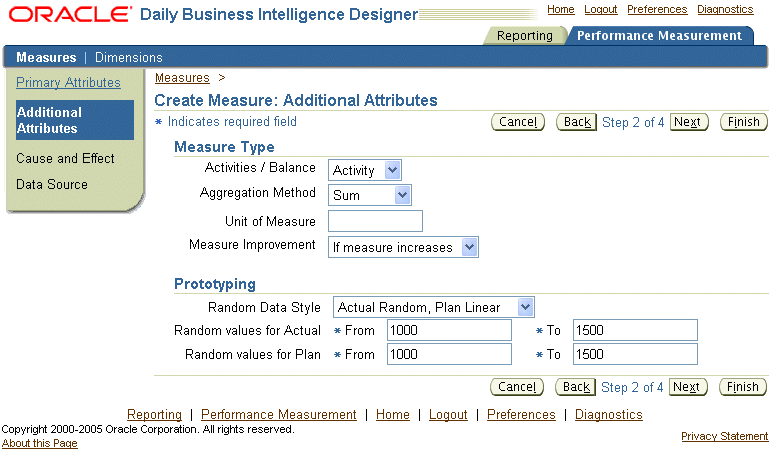Select the Performance Measurement tab
Image resolution: width=772 pixels, height=452 pixels.
tap(659, 36)
